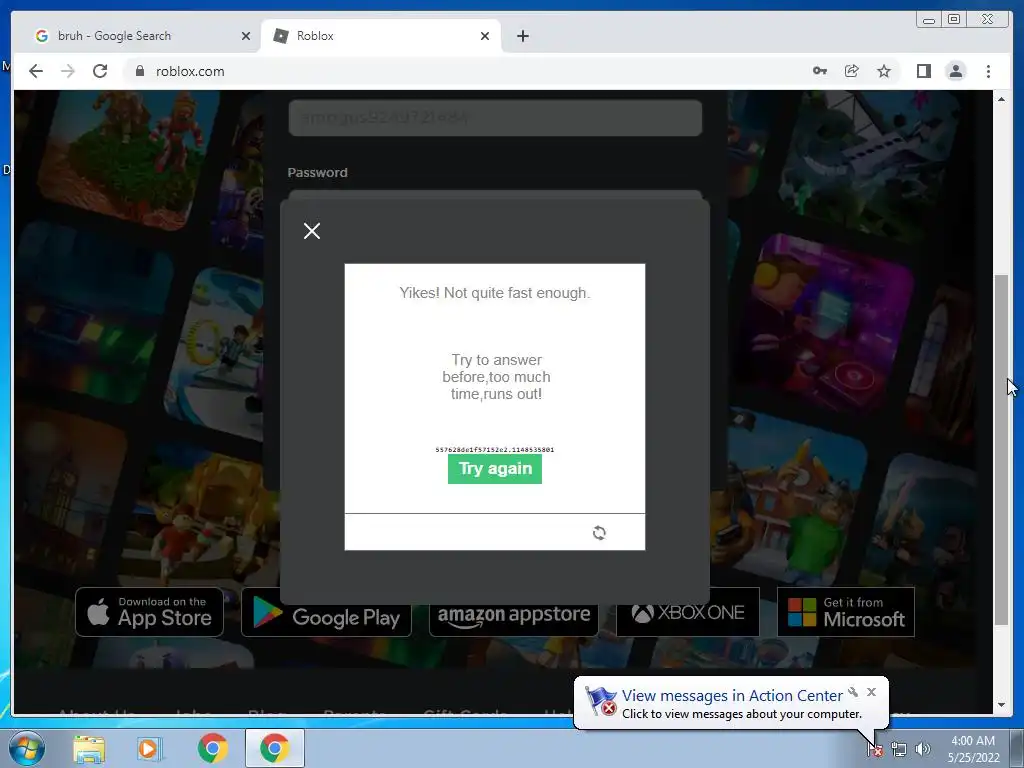Open the Chrome profile avatar

pos(955,71)
